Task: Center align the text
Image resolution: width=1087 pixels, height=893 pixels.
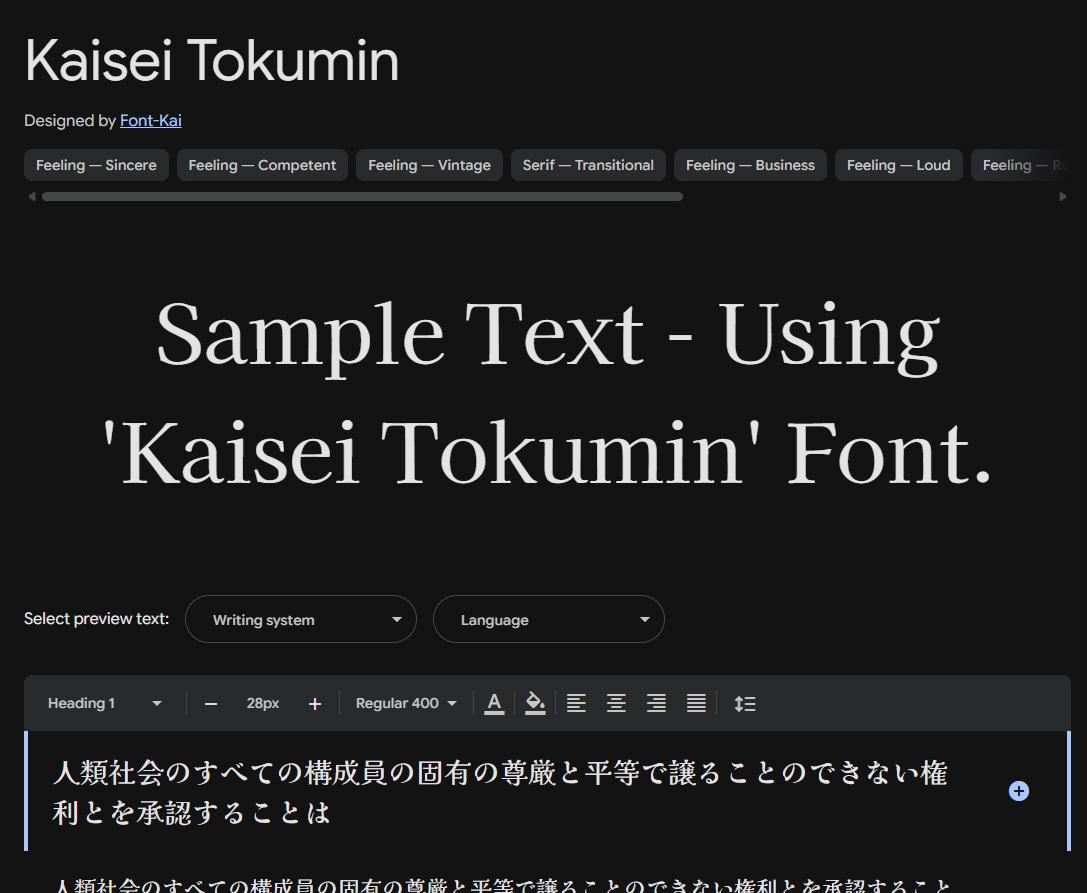Action: tap(616, 703)
